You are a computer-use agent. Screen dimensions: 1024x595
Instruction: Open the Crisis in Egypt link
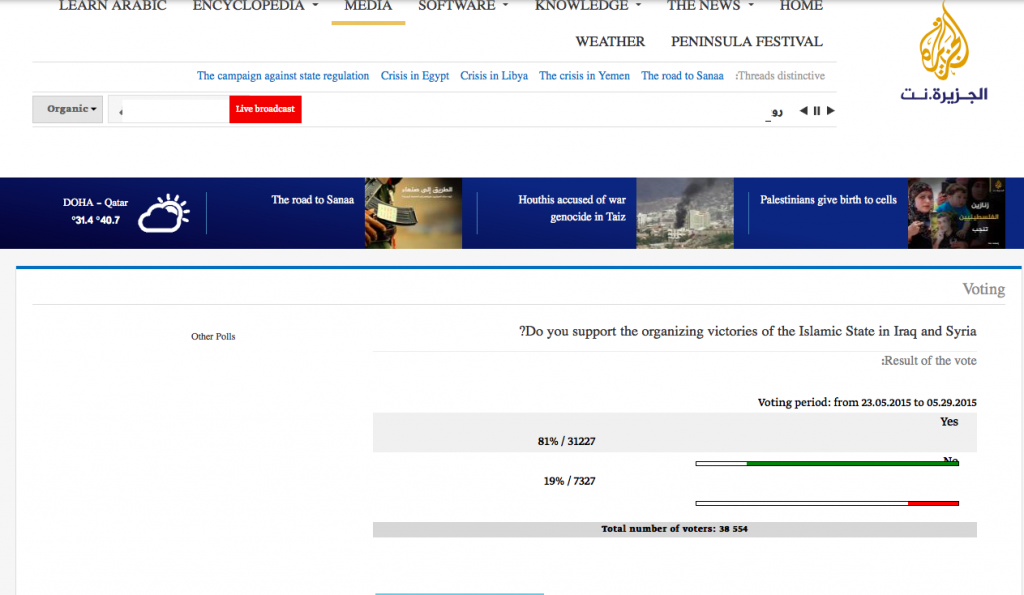coord(415,76)
